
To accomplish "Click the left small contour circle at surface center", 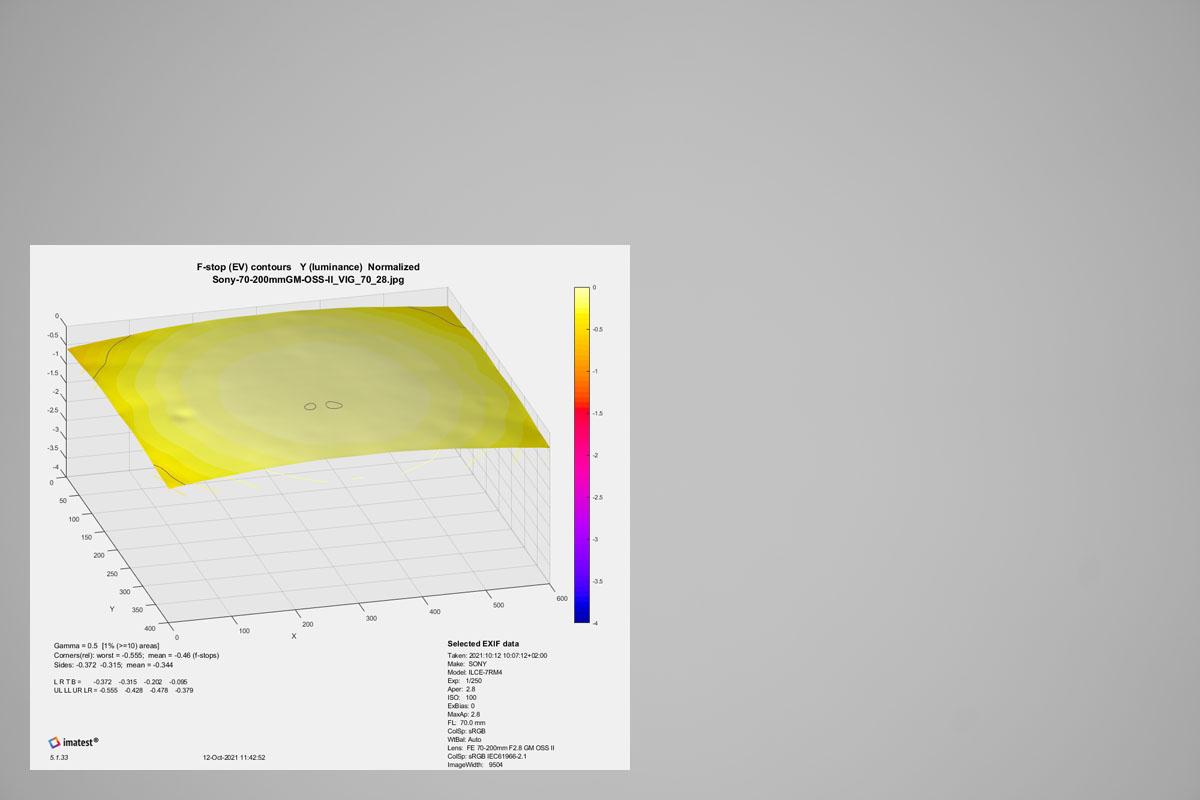I will tap(310, 406).
